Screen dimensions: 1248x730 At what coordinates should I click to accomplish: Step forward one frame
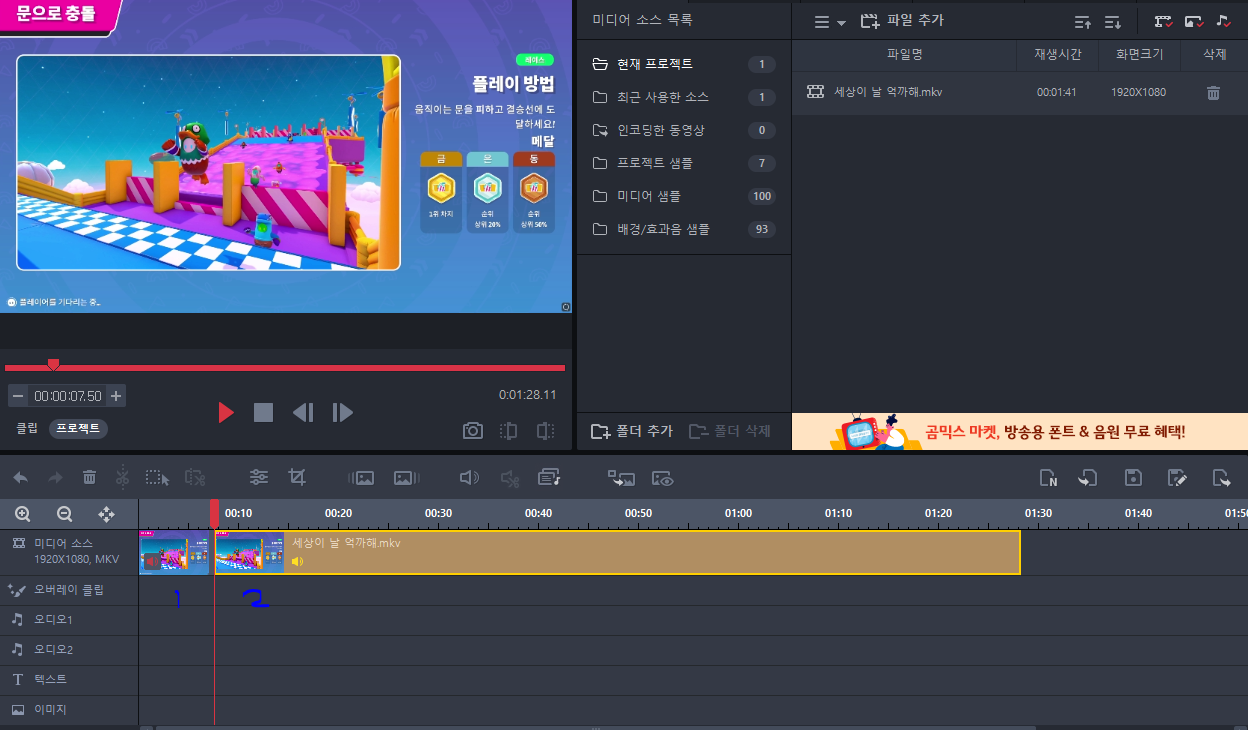[x=342, y=412]
